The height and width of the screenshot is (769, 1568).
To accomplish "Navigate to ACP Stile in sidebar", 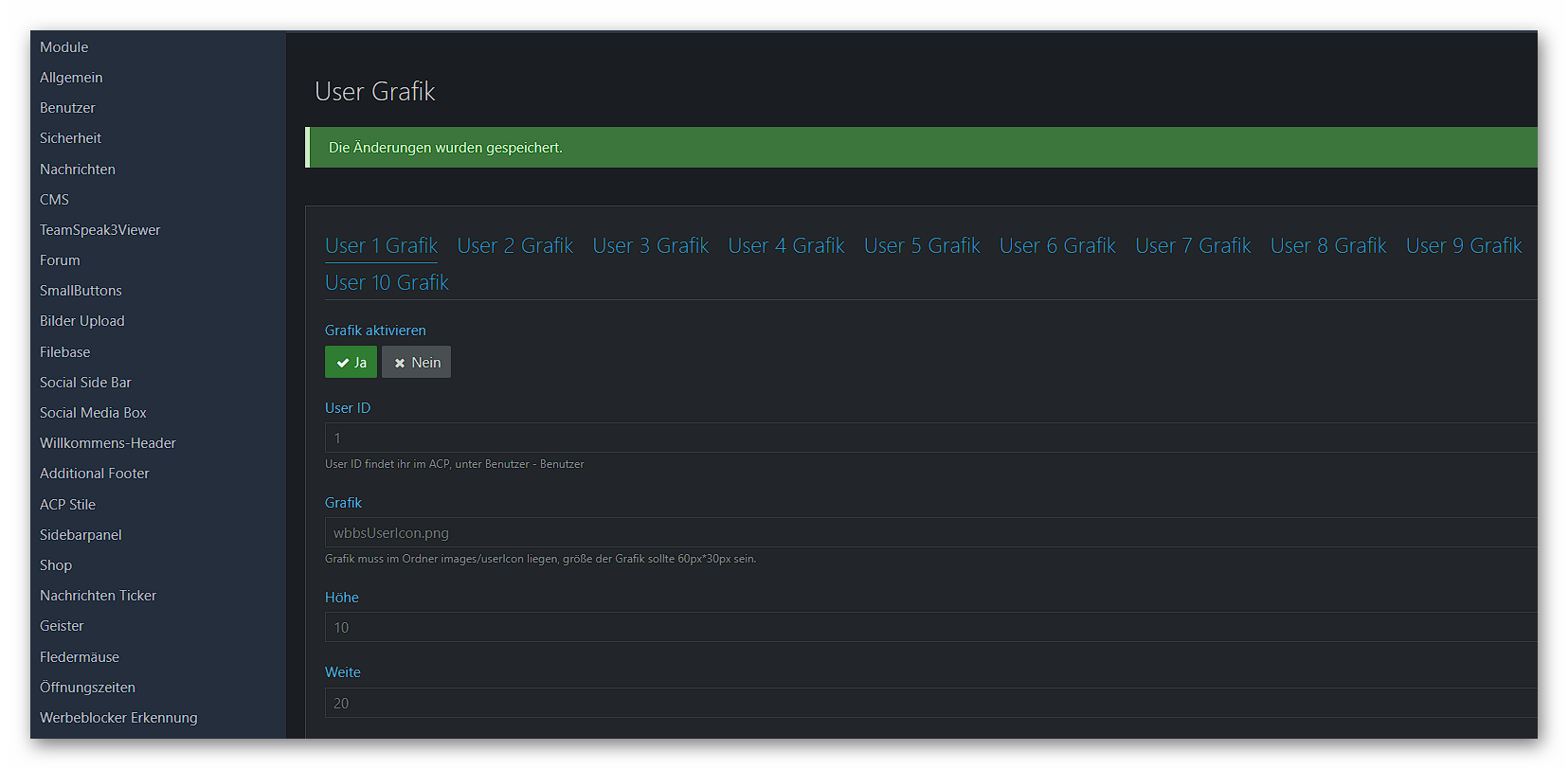I will tap(67, 505).
